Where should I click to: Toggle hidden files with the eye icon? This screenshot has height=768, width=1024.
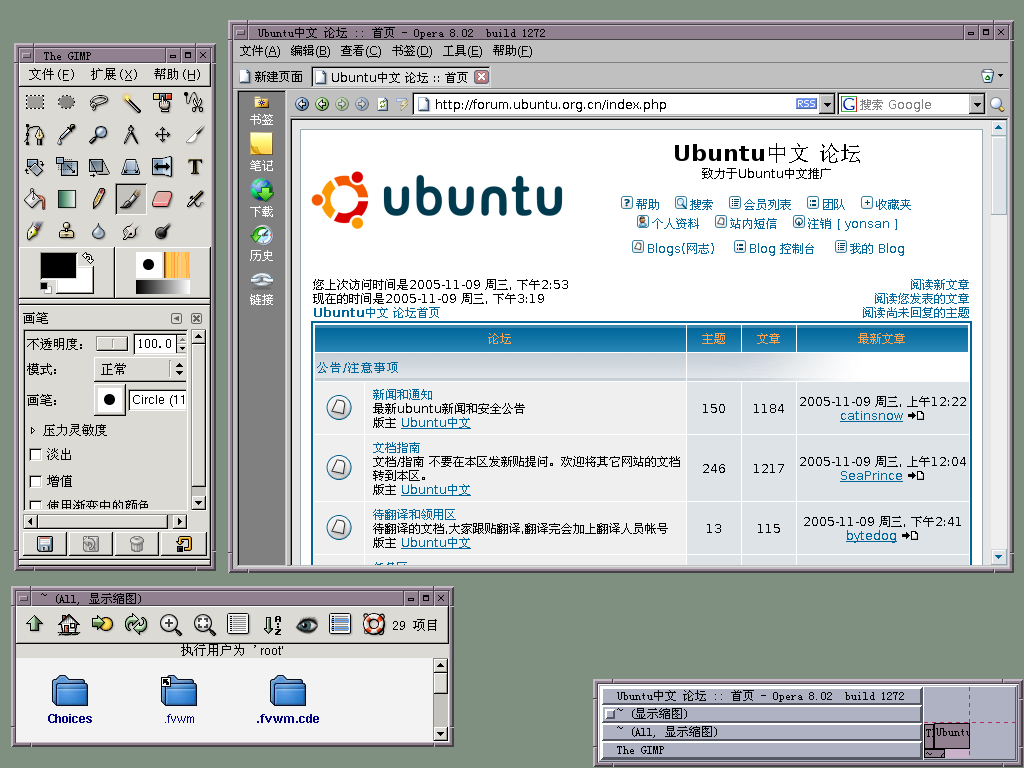(306, 625)
